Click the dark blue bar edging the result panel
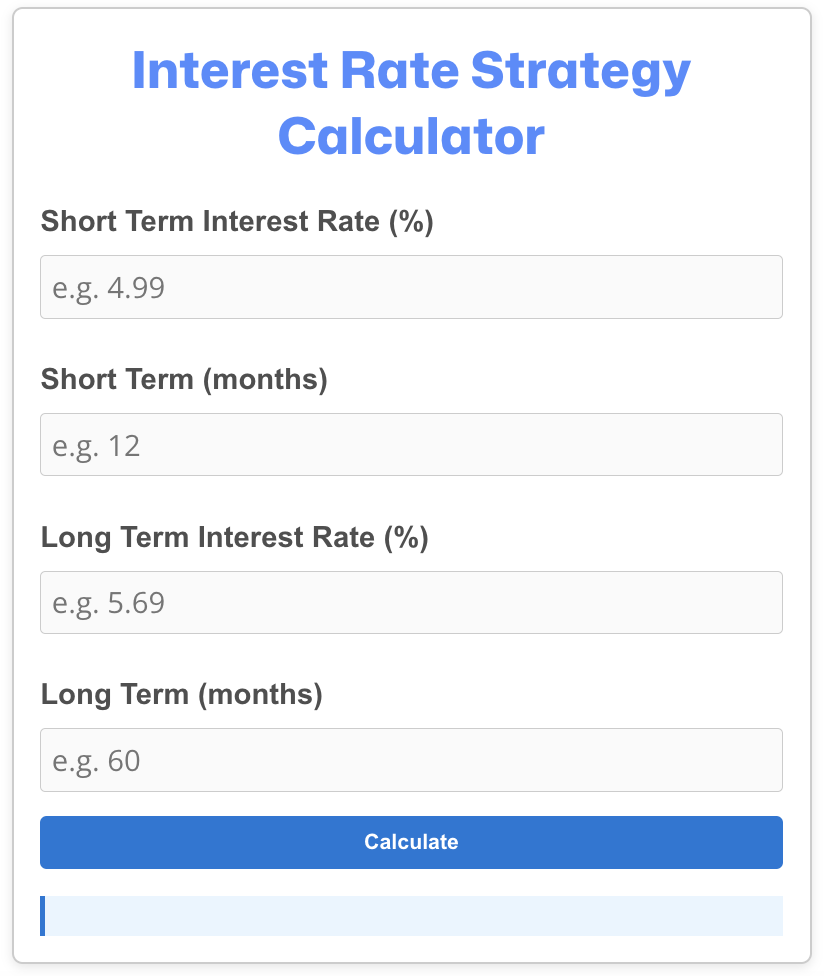The height and width of the screenshot is (976, 824). [42, 916]
